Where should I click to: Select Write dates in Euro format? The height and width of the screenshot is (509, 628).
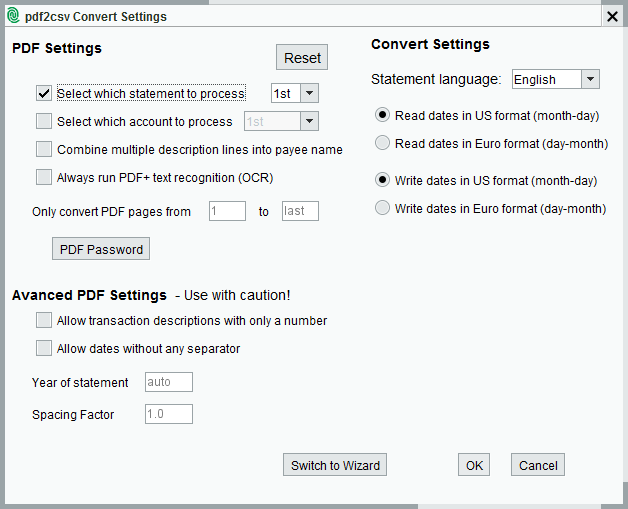click(x=382, y=208)
